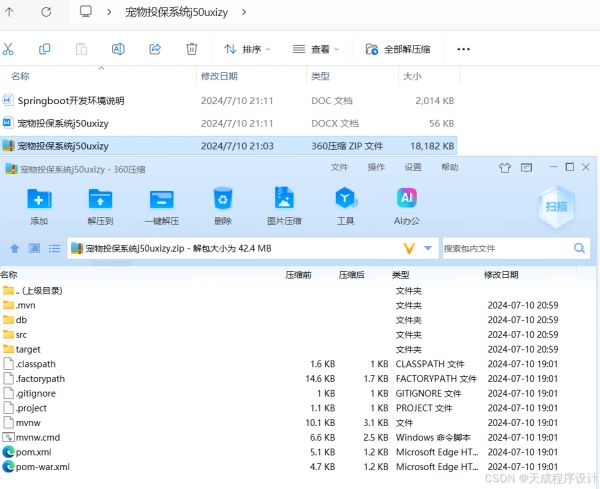
Task: Open the 文件 (File) menu in 360压缩
Action: (339, 167)
